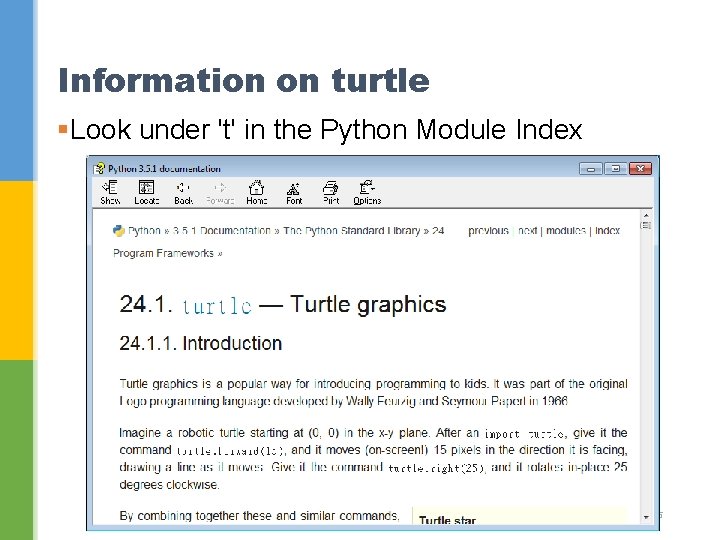The height and width of the screenshot is (540, 720).
Task: Open the 'index' link
Action: [608, 231]
